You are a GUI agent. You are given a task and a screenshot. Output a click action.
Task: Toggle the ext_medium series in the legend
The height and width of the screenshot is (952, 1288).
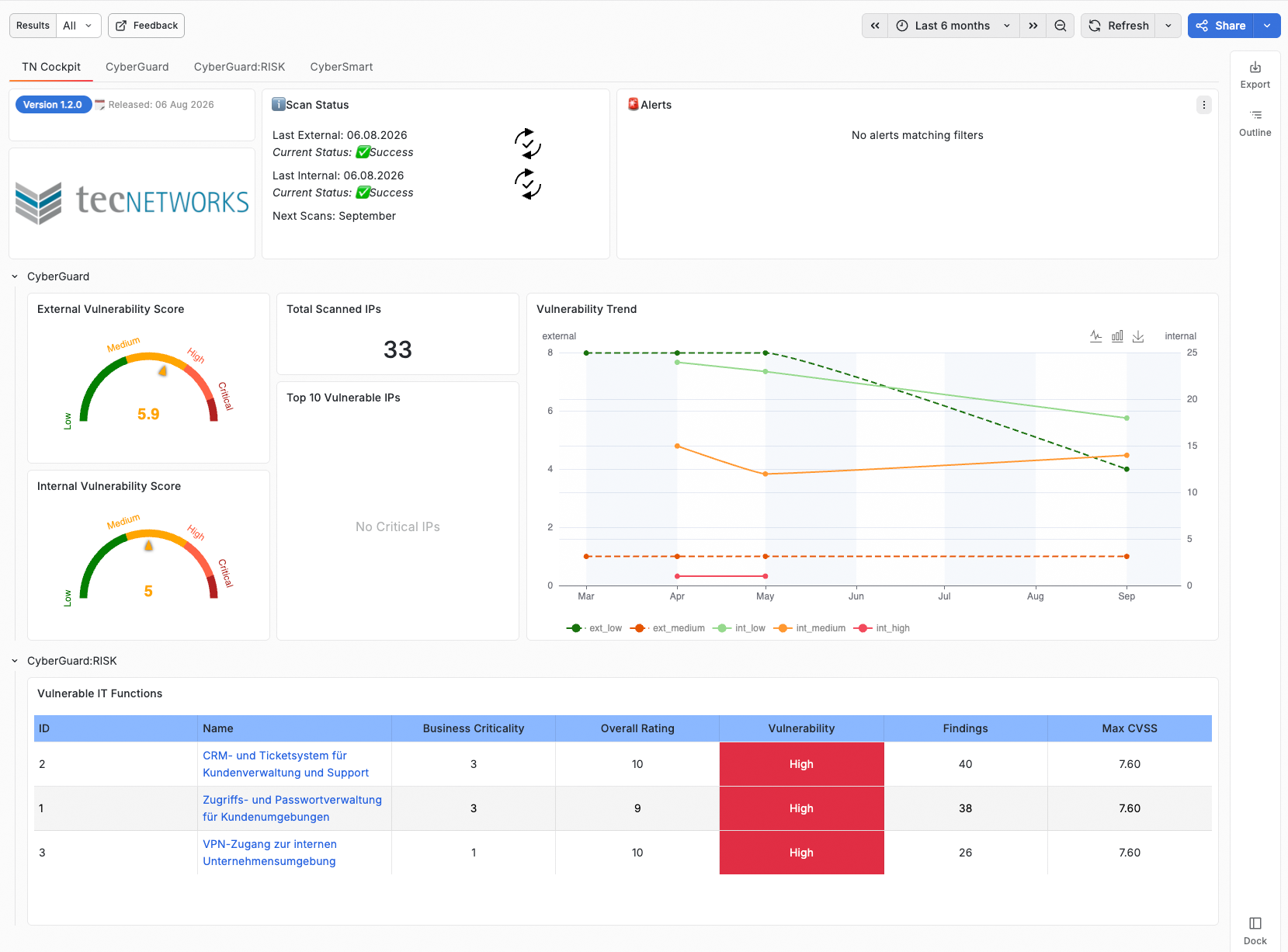click(x=668, y=628)
